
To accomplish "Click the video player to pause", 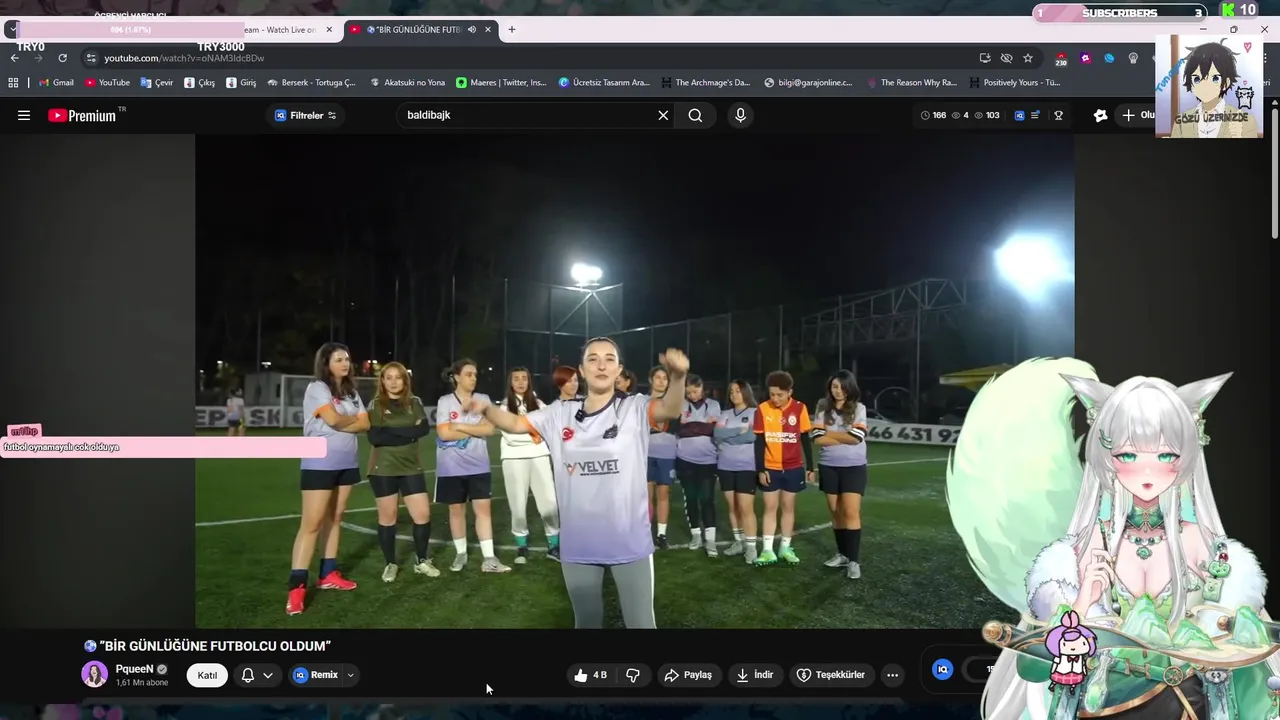I will [x=634, y=381].
